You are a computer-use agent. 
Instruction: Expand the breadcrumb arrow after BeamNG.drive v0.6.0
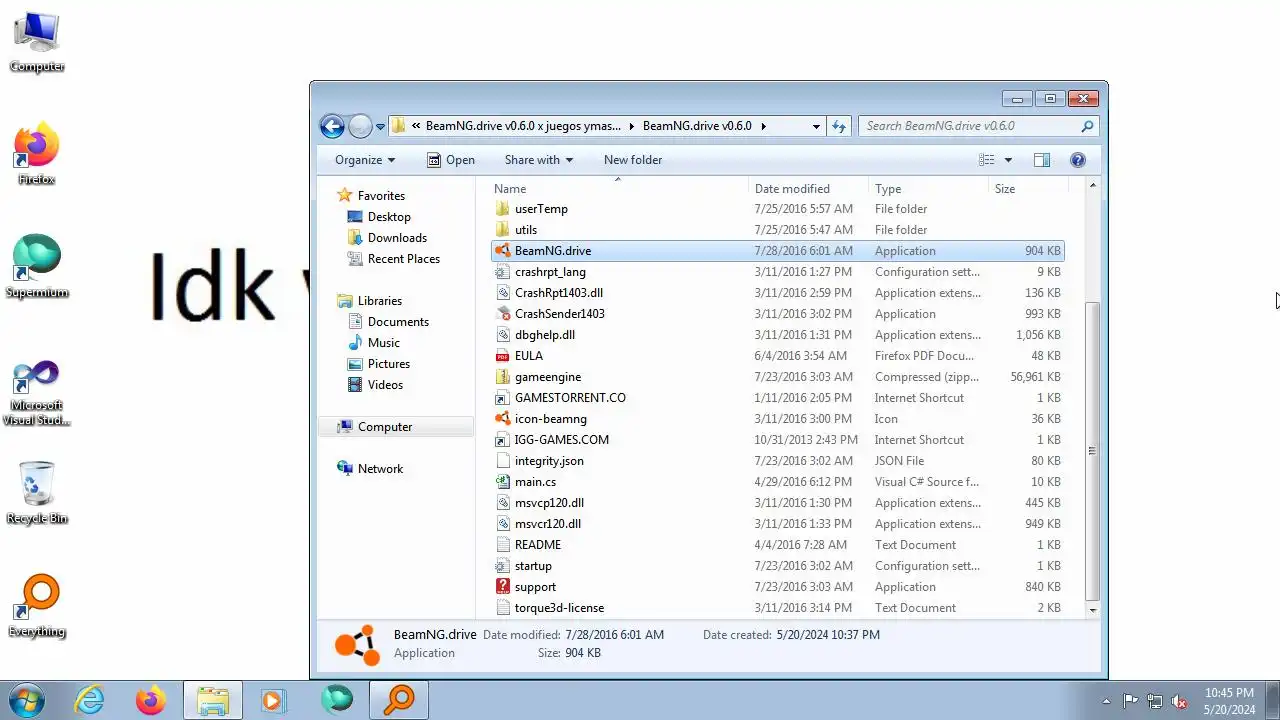tap(764, 126)
